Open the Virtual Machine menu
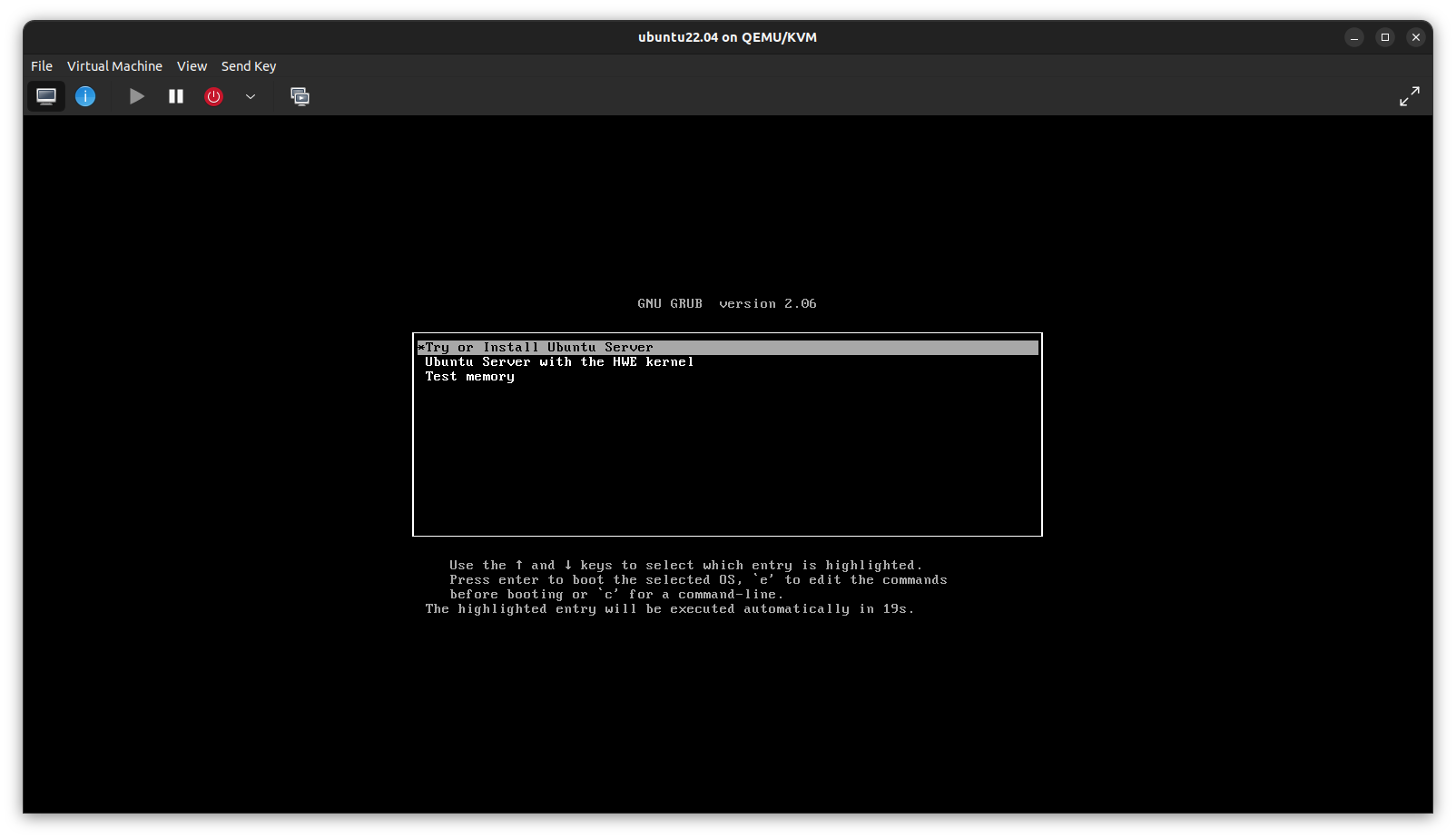This screenshot has height=839, width=1456. coord(114,66)
